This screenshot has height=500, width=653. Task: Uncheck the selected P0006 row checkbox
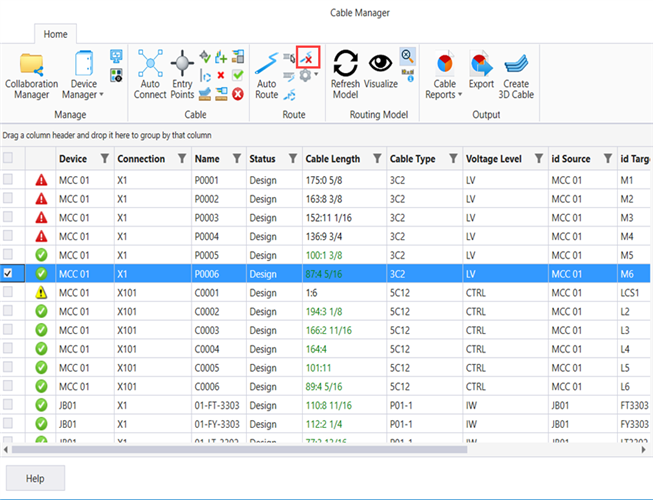pyautogui.click(x=9, y=272)
